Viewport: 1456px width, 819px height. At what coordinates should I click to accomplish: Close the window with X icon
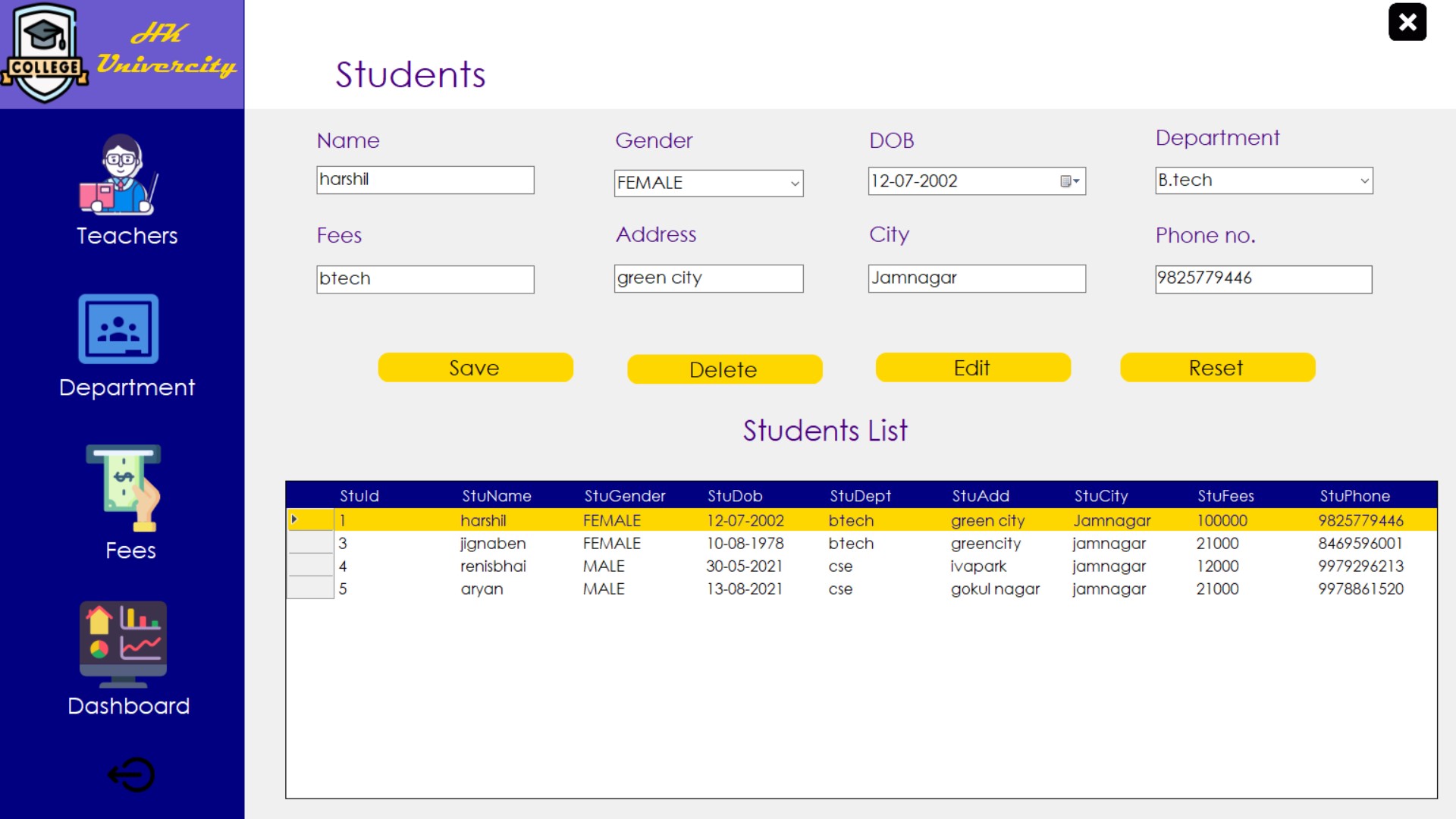point(1407,22)
